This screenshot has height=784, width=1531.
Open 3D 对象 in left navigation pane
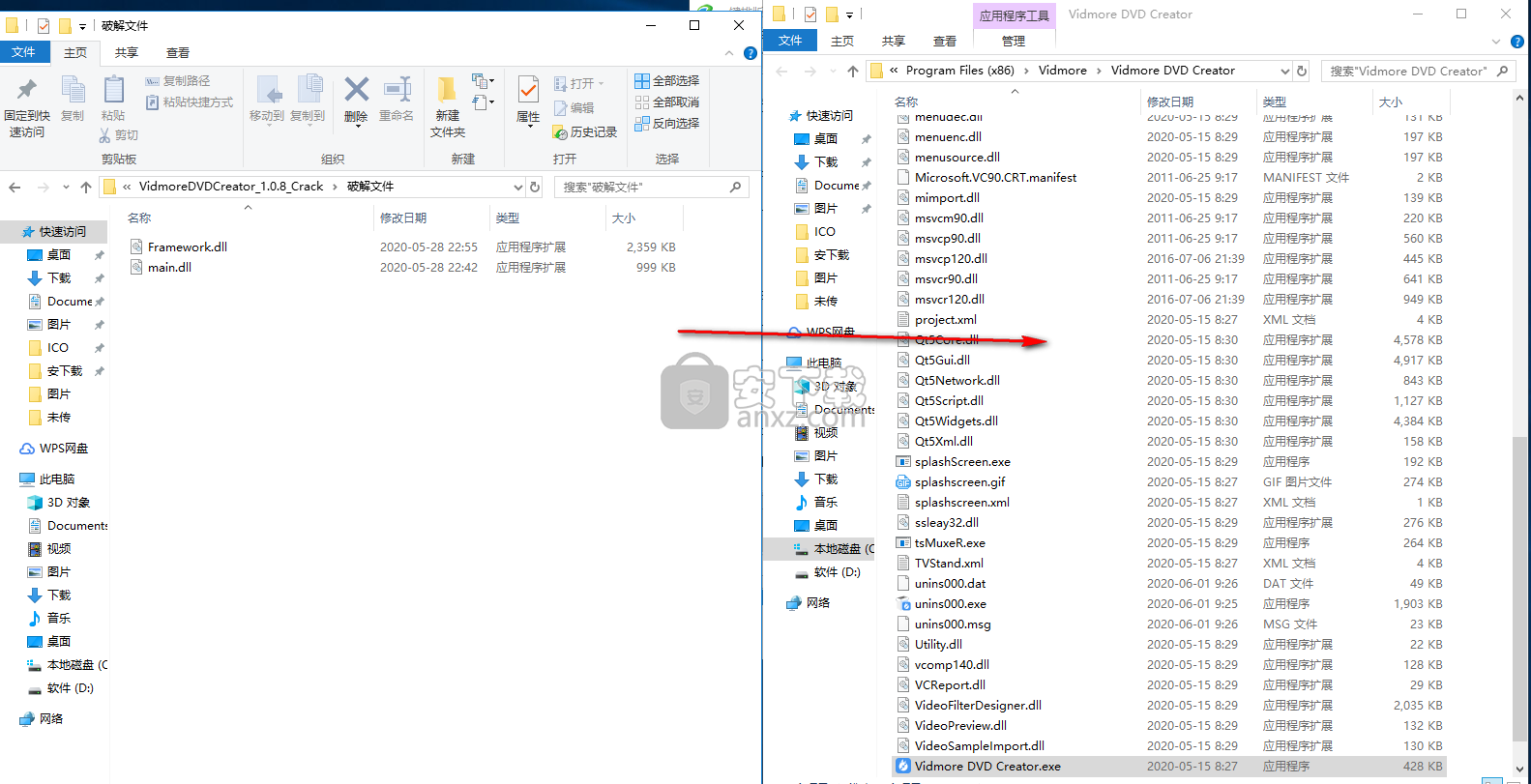coord(69,503)
